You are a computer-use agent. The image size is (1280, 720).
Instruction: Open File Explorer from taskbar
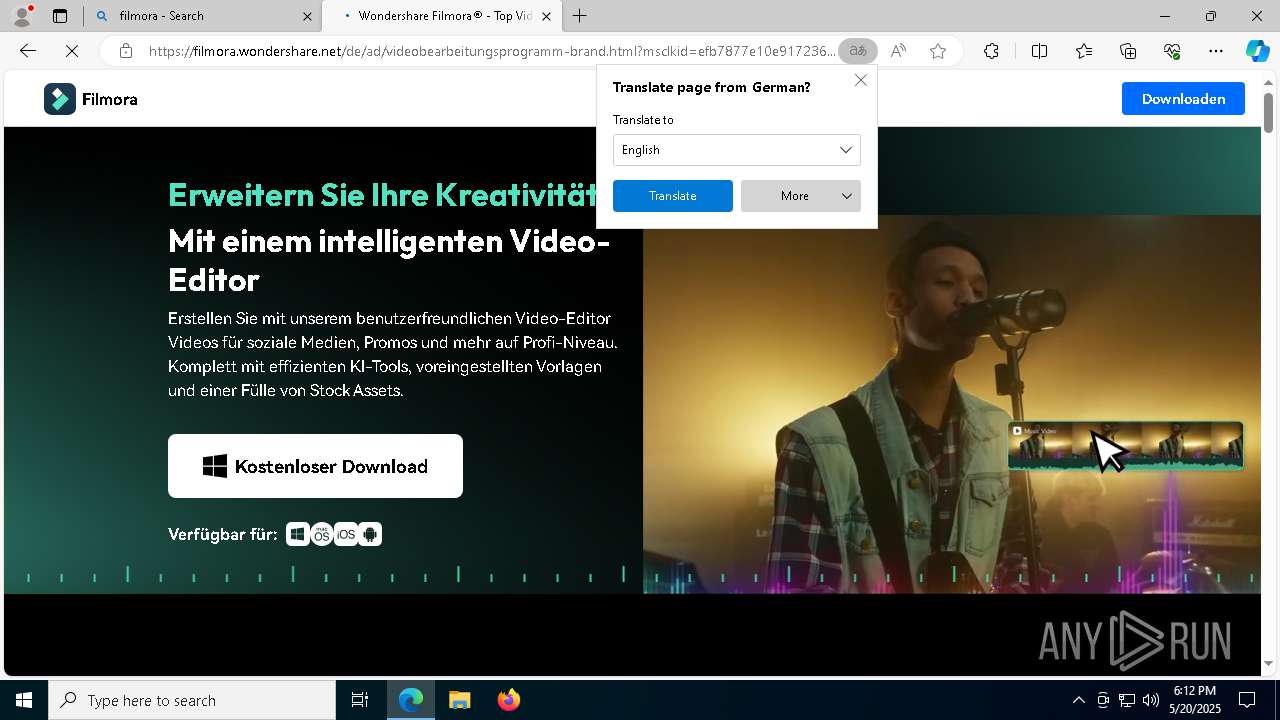(x=459, y=700)
